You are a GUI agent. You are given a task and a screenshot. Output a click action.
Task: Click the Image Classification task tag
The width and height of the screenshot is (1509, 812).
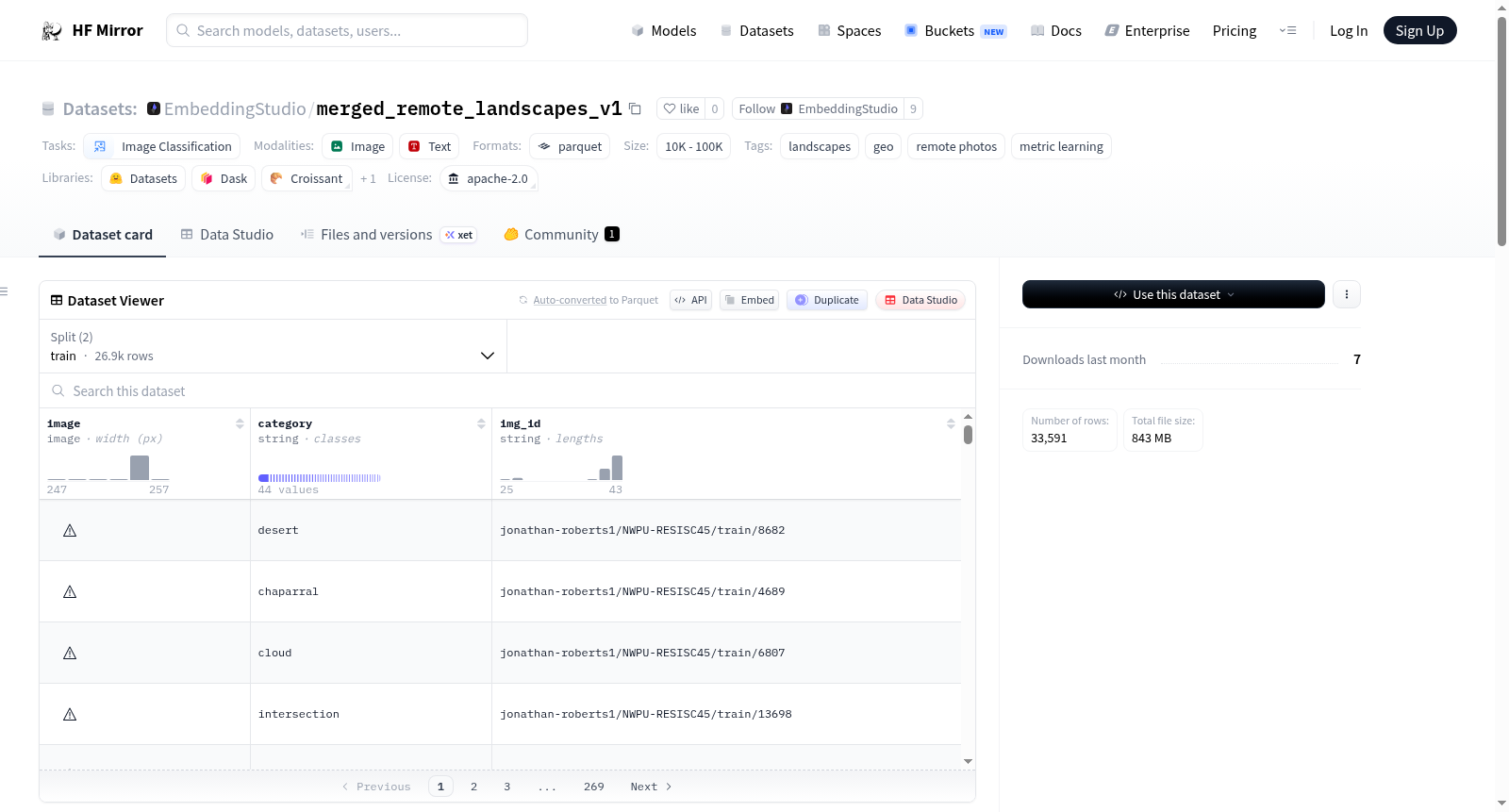pos(162,147)
